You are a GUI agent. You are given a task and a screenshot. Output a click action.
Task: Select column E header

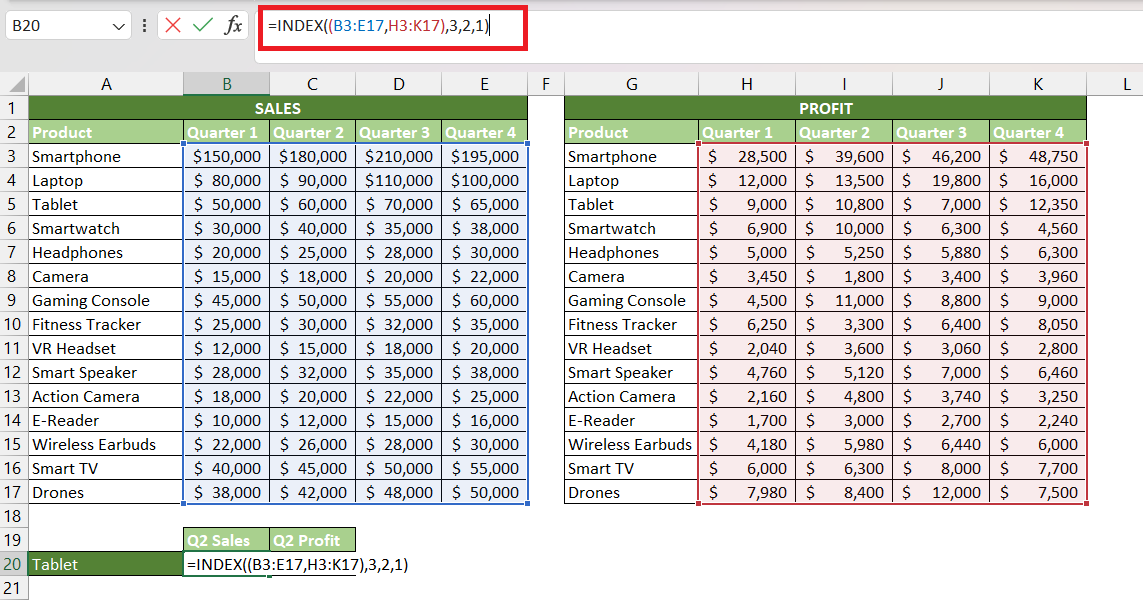[x=484, y=84]
